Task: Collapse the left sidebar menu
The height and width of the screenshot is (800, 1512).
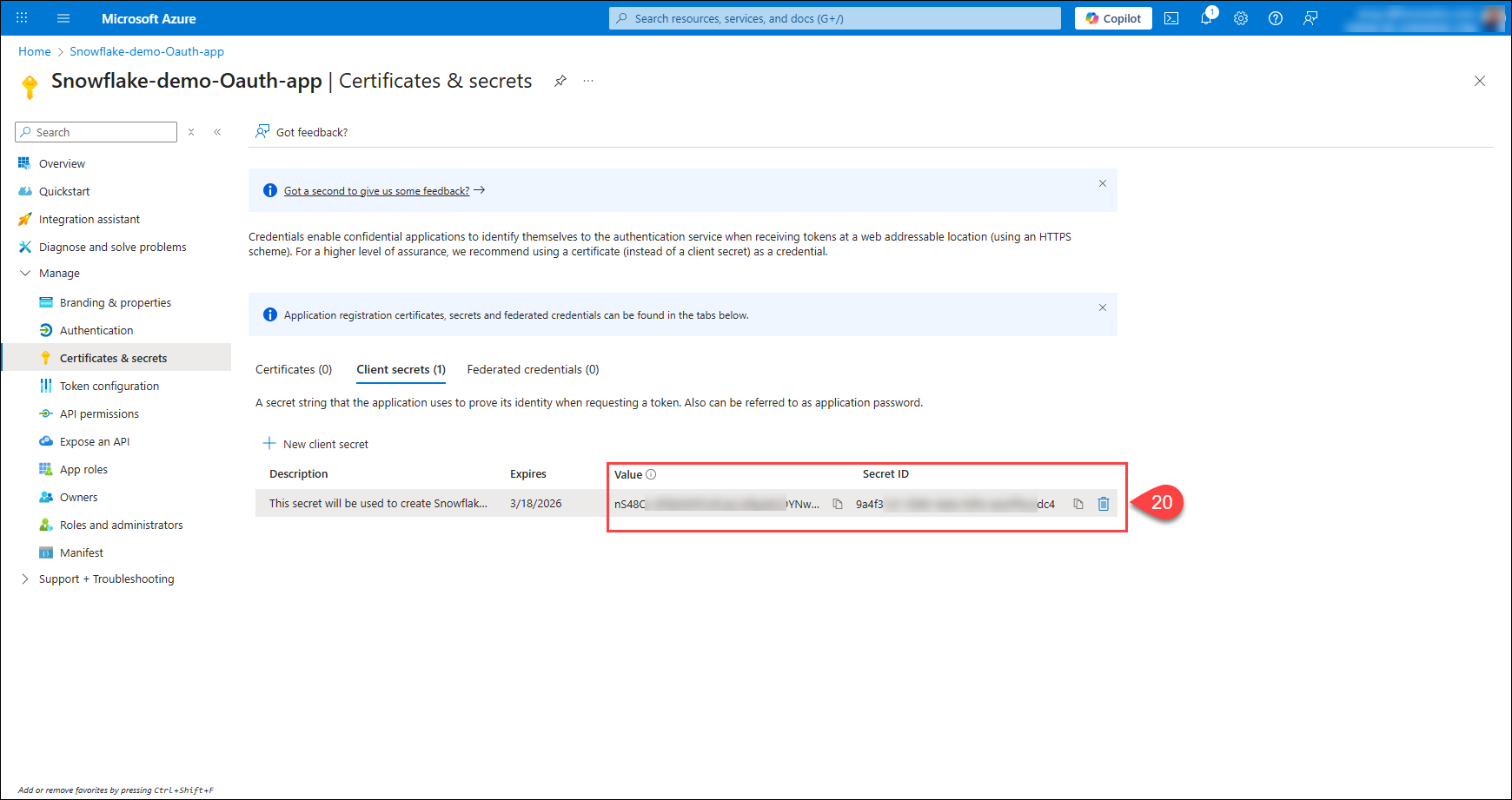Action: coord(217,132)
